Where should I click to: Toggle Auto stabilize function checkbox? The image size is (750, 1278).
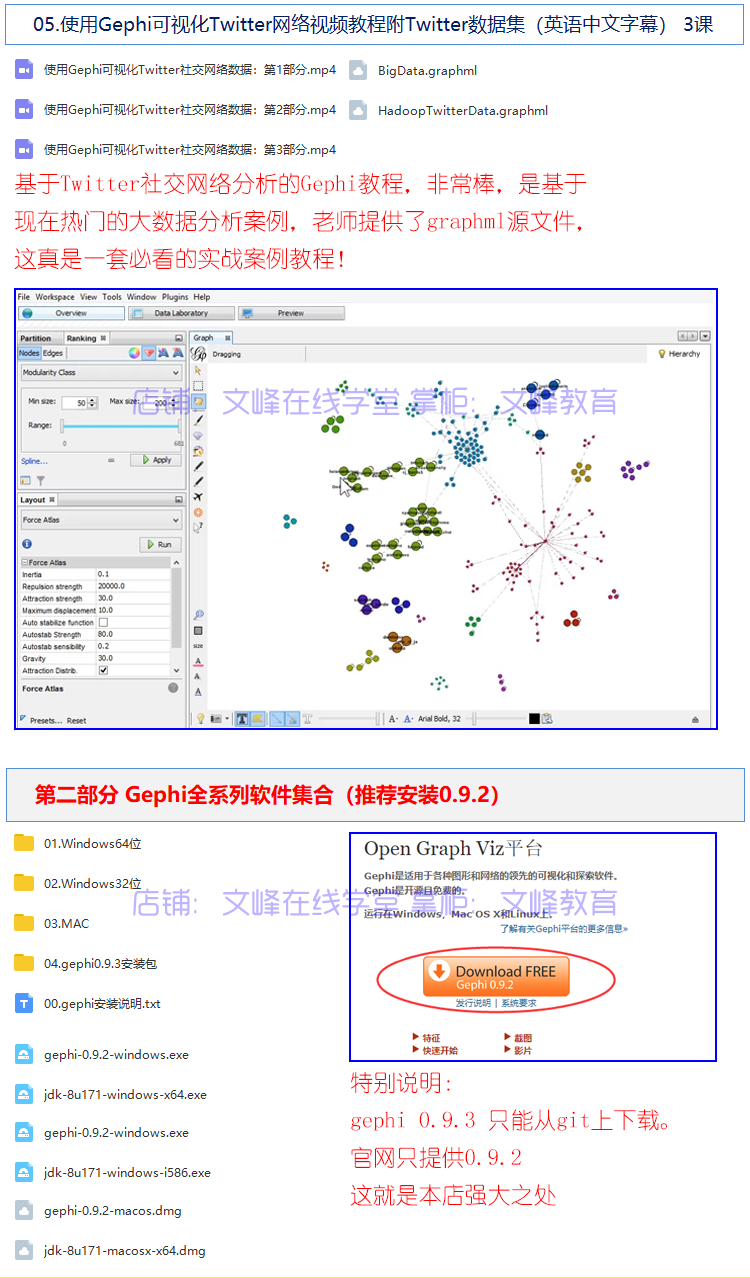(103, 622)
